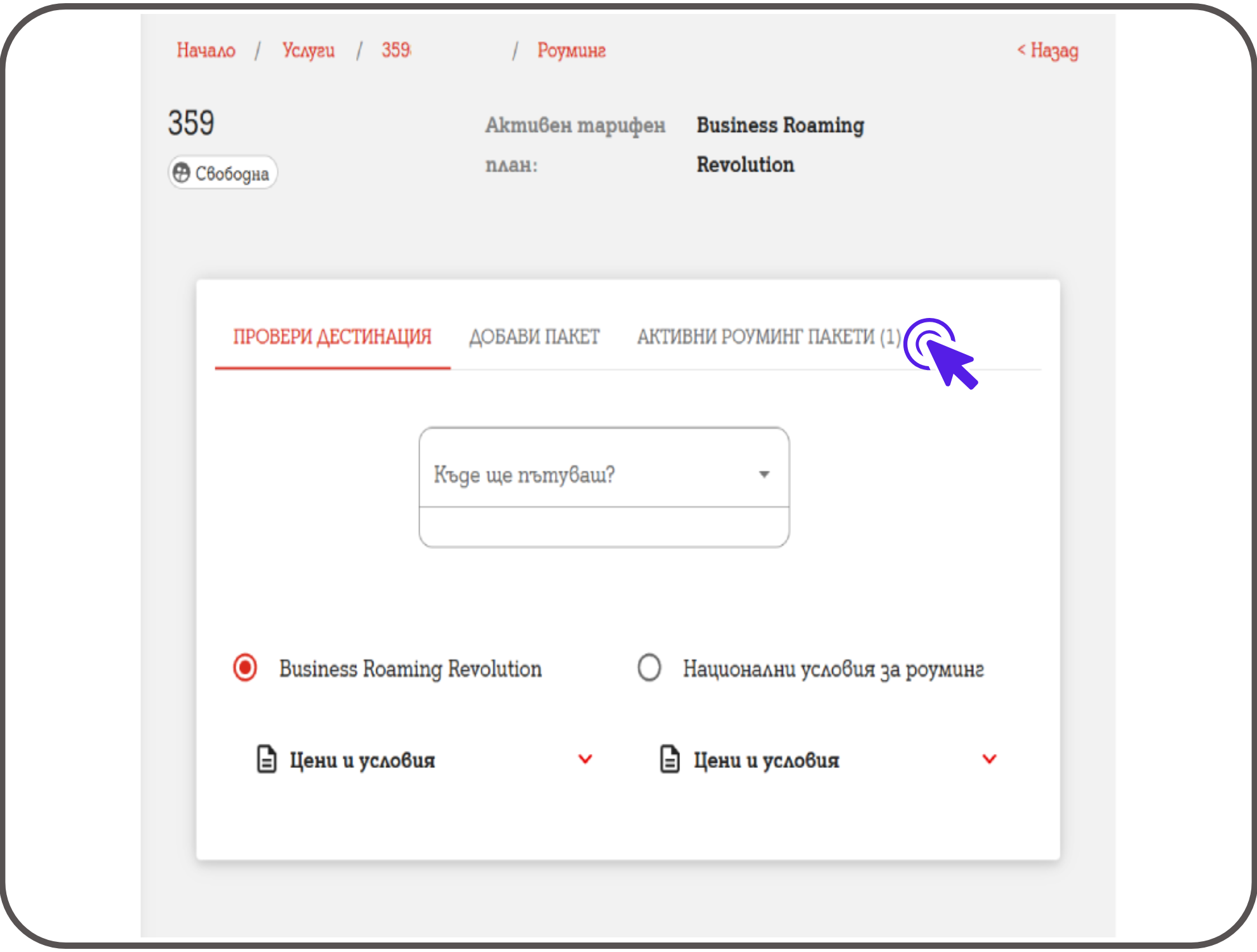Open the Къде ще пътуваш dropdown arrow

click(x=764, y=474)
